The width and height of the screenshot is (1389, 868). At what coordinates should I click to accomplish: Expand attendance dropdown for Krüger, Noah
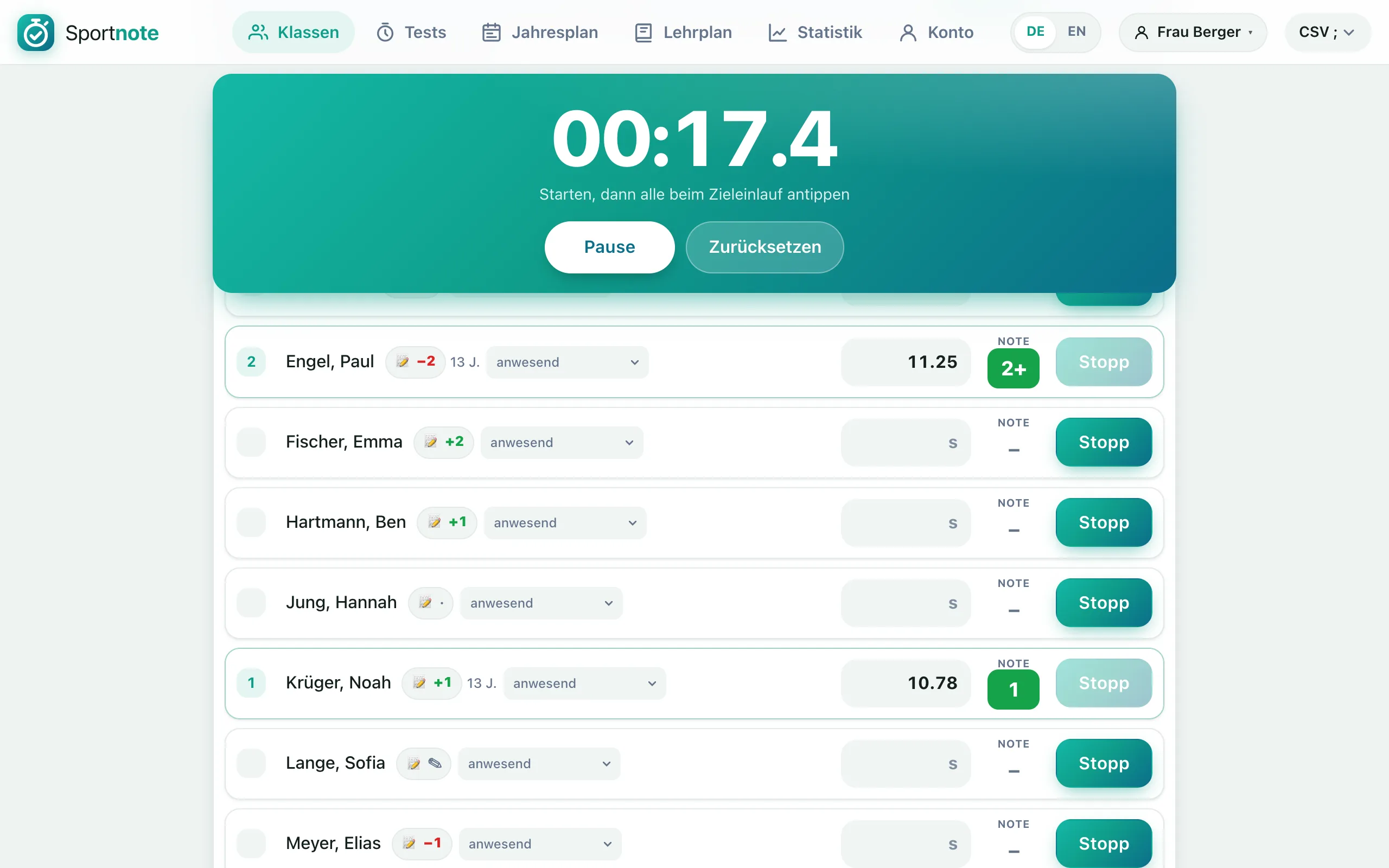click(x=584, y=684)
